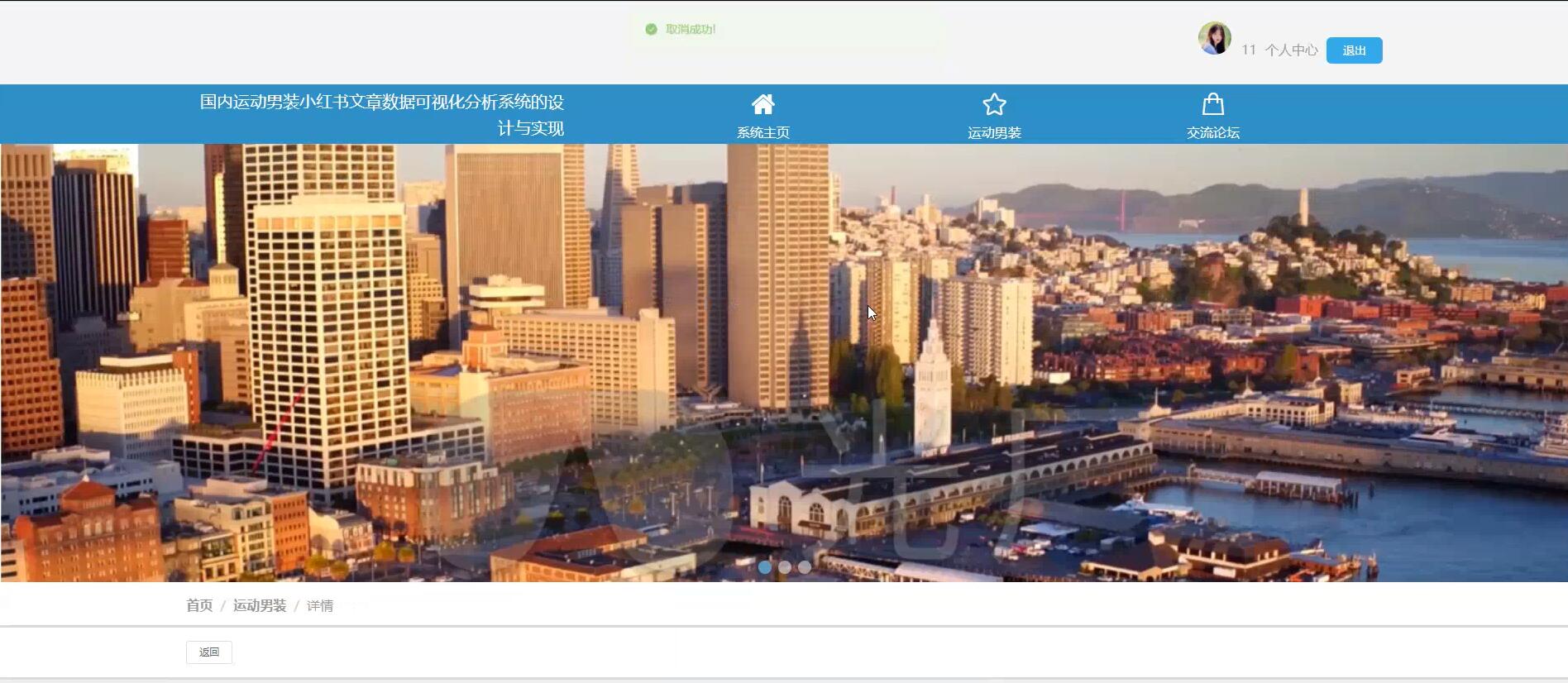Image resolution: width=1568 pixels, height=683 pixels.
Task: Select the first carousel indicator dot
Action: [765, 567]
